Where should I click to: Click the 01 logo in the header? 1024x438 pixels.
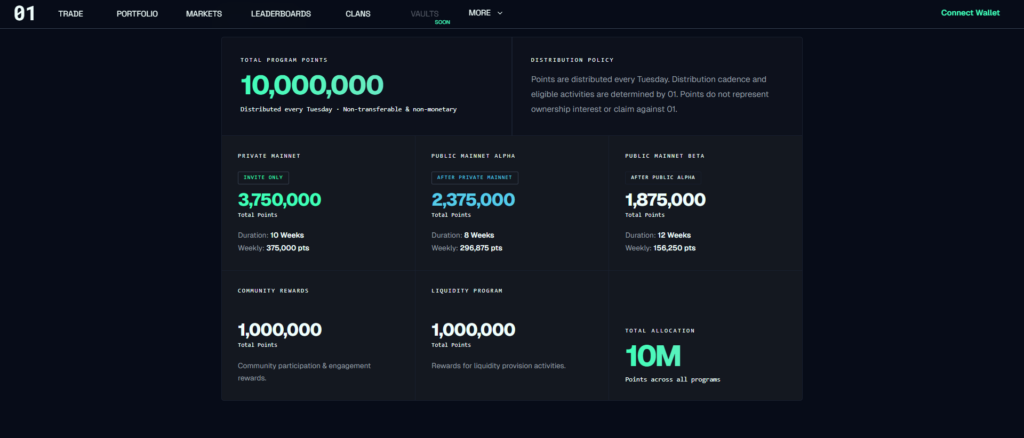tap(24, 14)
